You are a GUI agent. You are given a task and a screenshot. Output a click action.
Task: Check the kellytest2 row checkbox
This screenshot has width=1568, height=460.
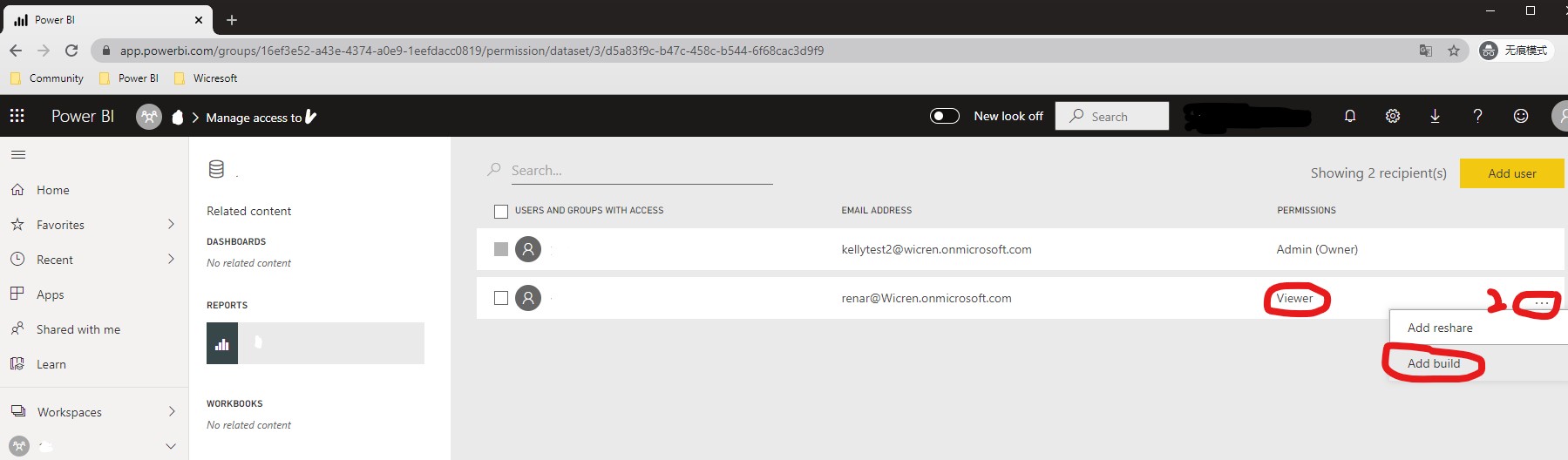pos(501,249)
